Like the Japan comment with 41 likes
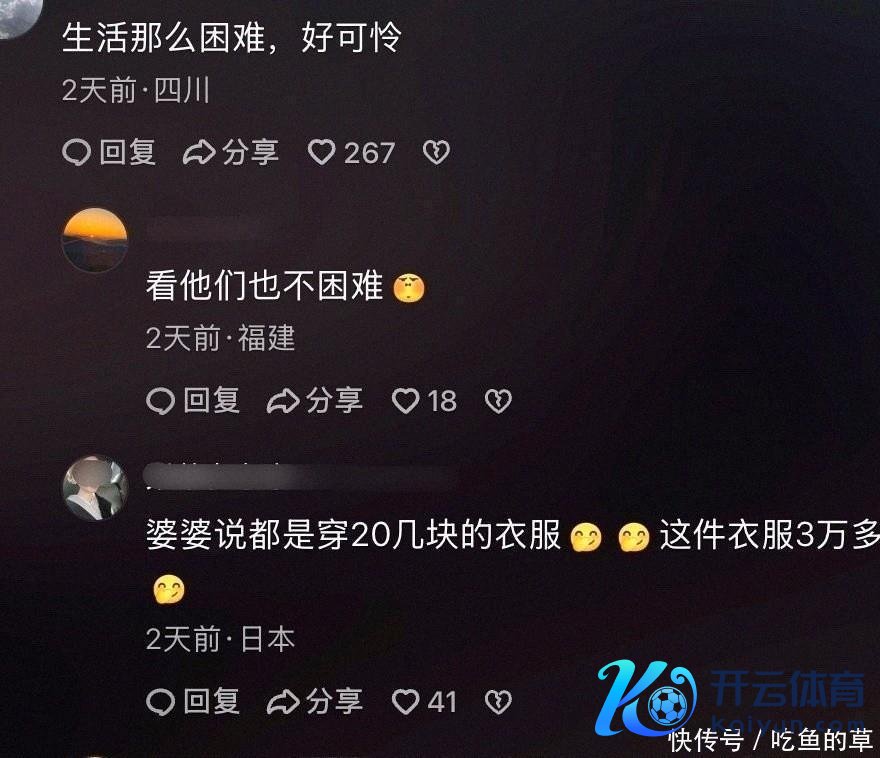The width and height of the screenshot is (880, 758). (405, 702)
